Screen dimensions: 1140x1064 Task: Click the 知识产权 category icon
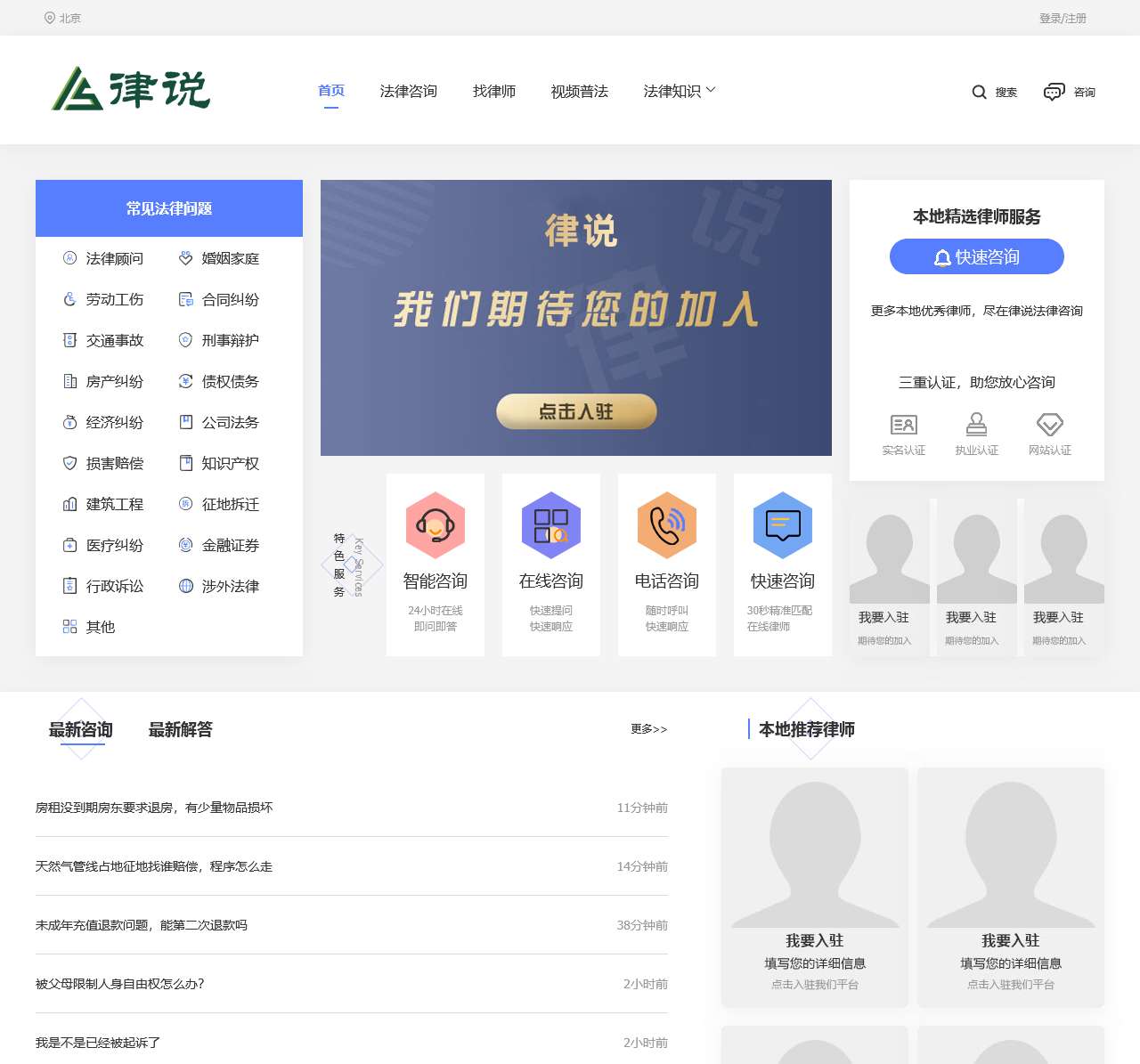pos(186,463)
